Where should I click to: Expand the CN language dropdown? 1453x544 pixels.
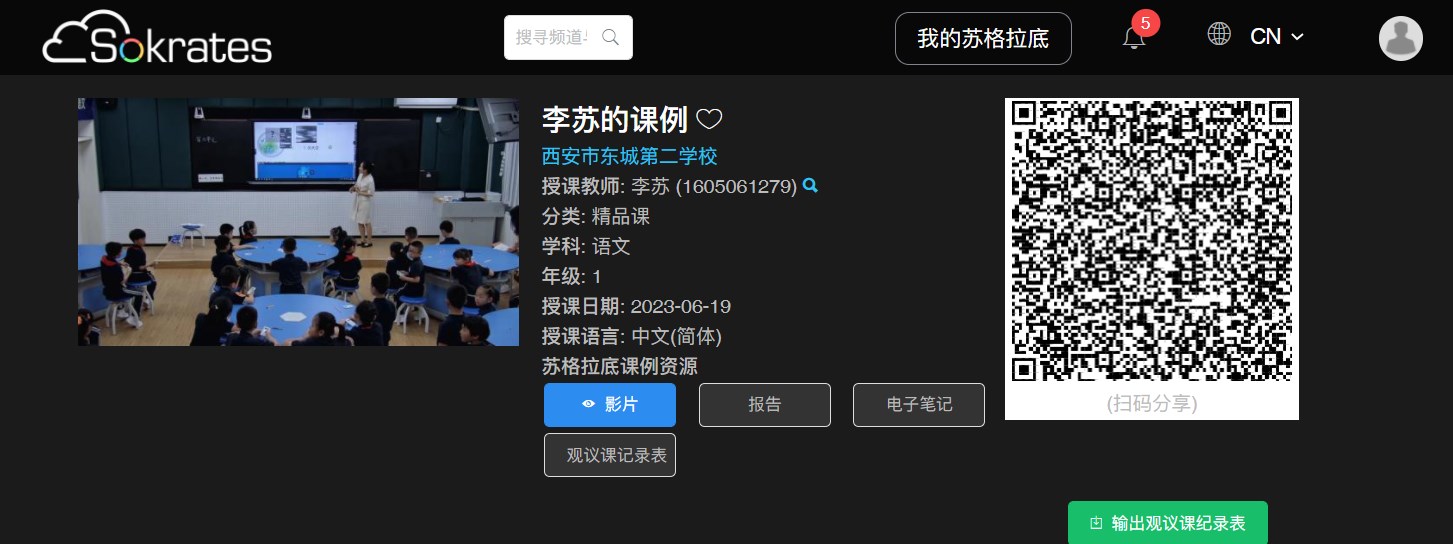[1277, 37]
